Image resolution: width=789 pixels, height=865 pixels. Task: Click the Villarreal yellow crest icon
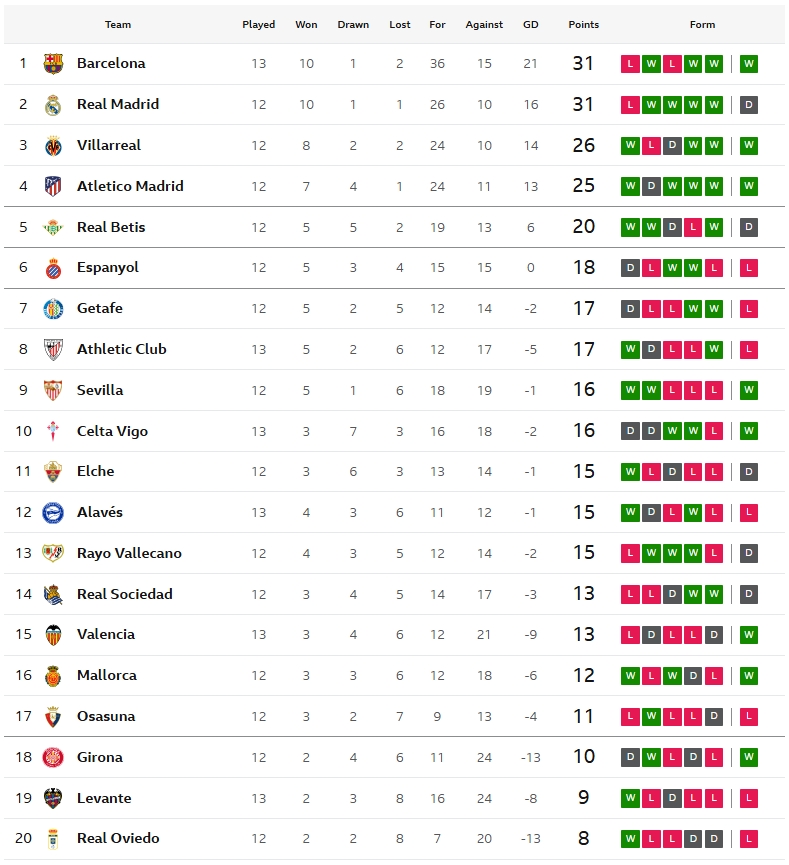pyautogui.click(x=53, y=146)
